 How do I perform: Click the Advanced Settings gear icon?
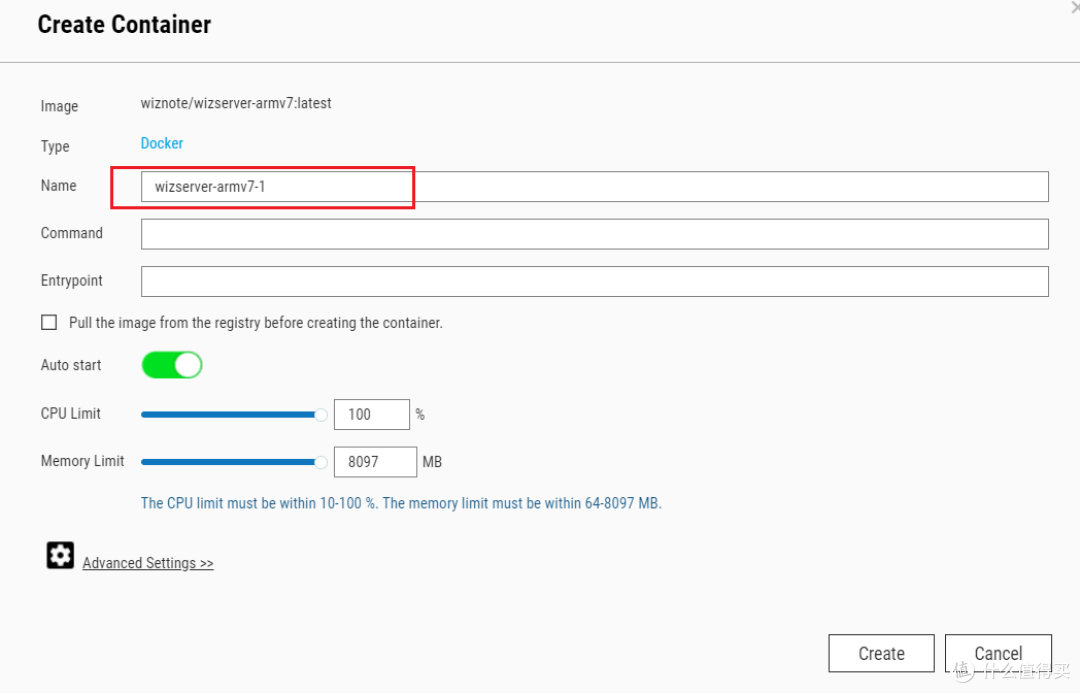(x=60, y=555)
